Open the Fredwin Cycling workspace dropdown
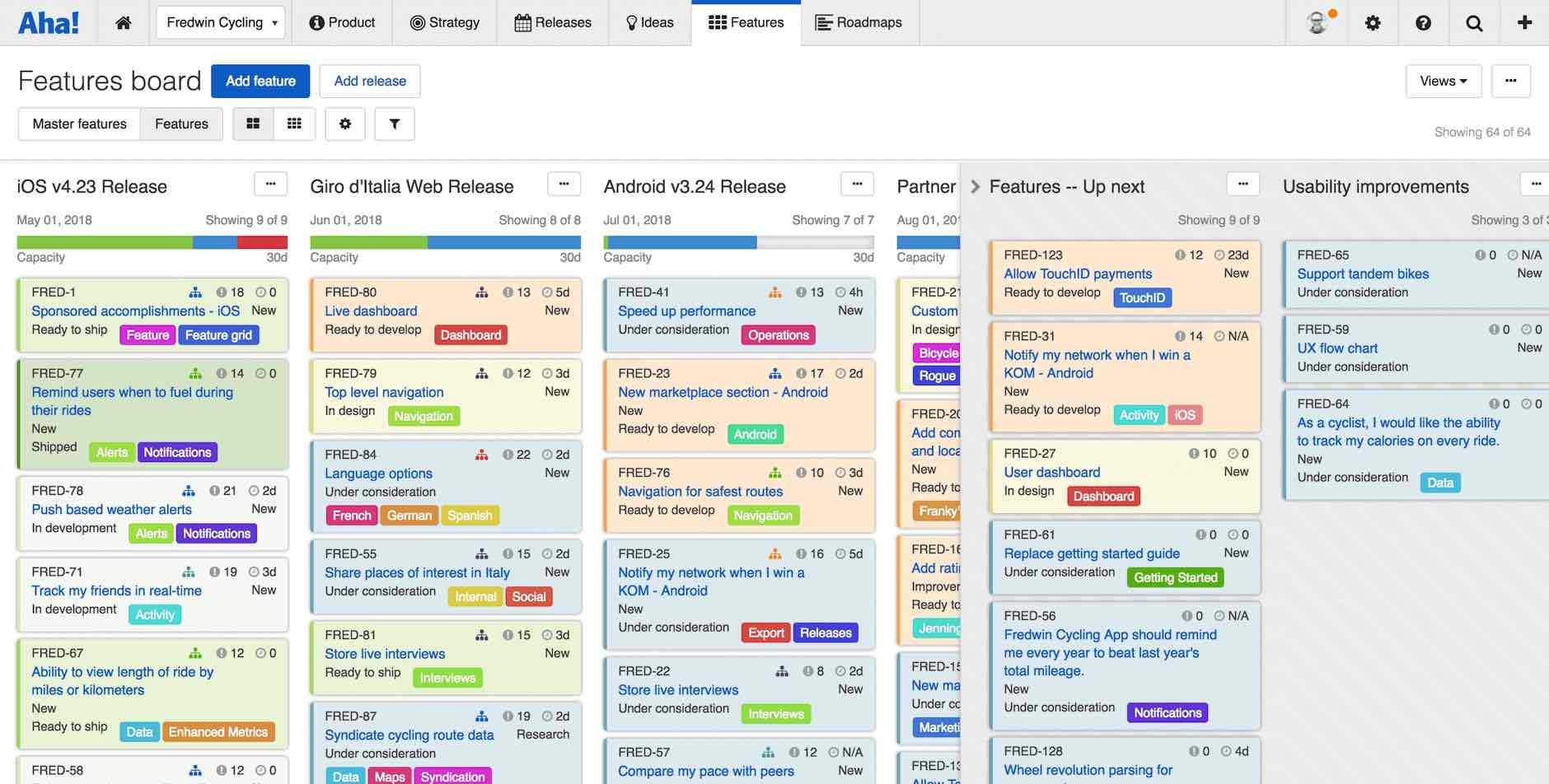Image resolution: width=1549 pixels, height=784 pixels. [221, 23]
